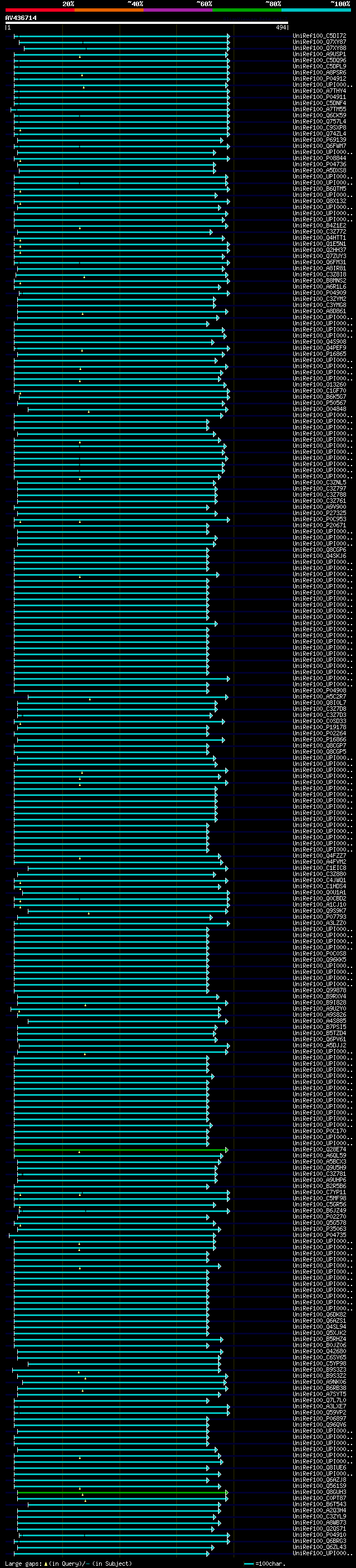This screenshot has width=356, height=1568.
Task: Select hit label UniRef100_C5DQ96
Action: point(319,60)
